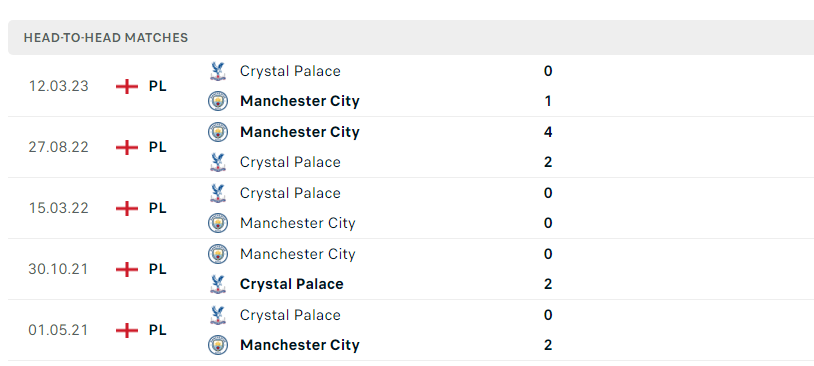This screenshot has width=814, height=366.
Task: Open bold Manchester City in 27.08.22 match
Action: point(300,132)
